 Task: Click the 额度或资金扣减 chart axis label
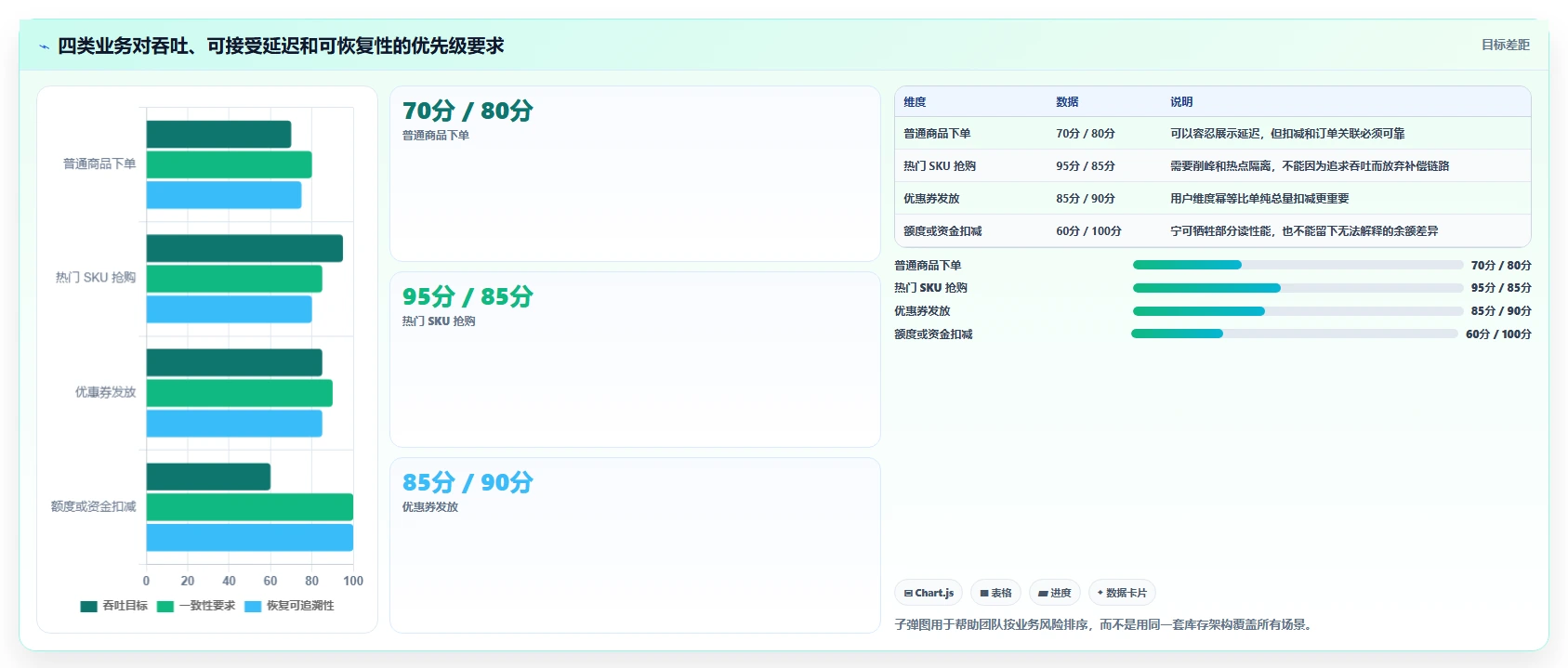[93, 506]
